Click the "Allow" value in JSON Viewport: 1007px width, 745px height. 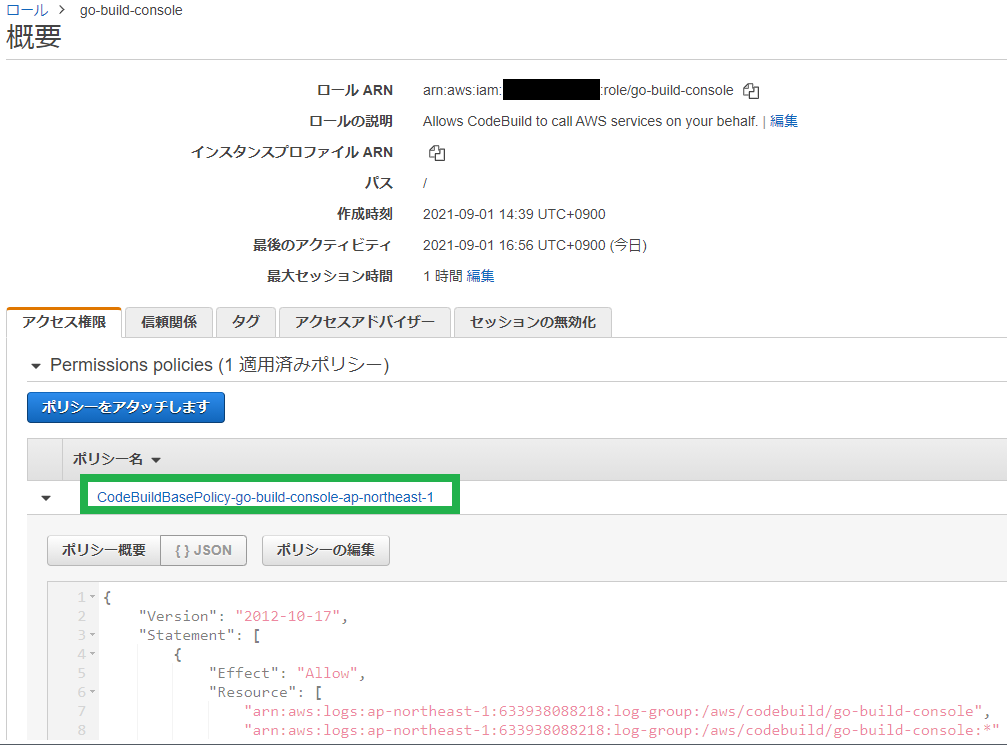(327, 673)
